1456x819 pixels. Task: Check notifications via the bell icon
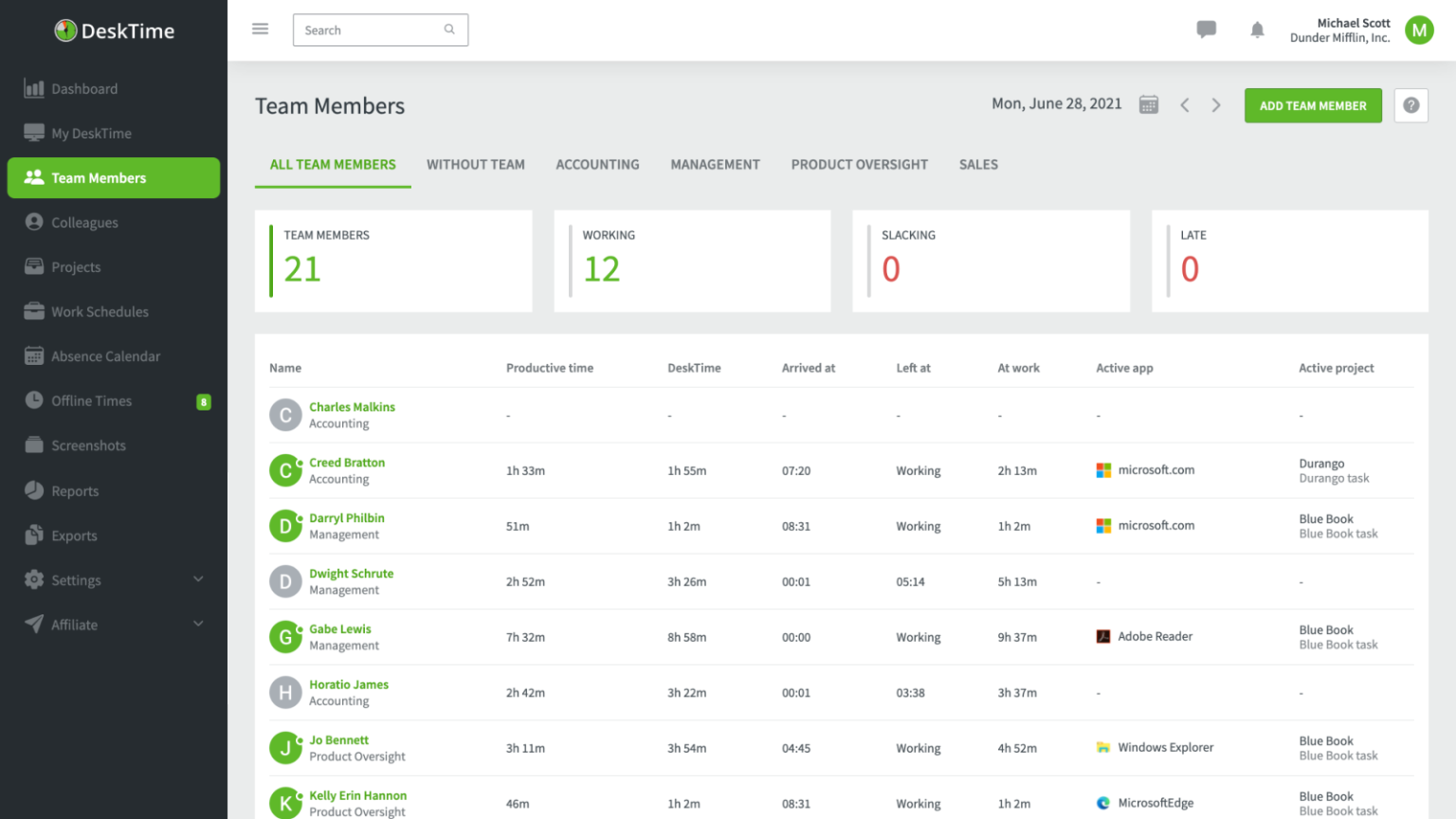point(1257,29)
